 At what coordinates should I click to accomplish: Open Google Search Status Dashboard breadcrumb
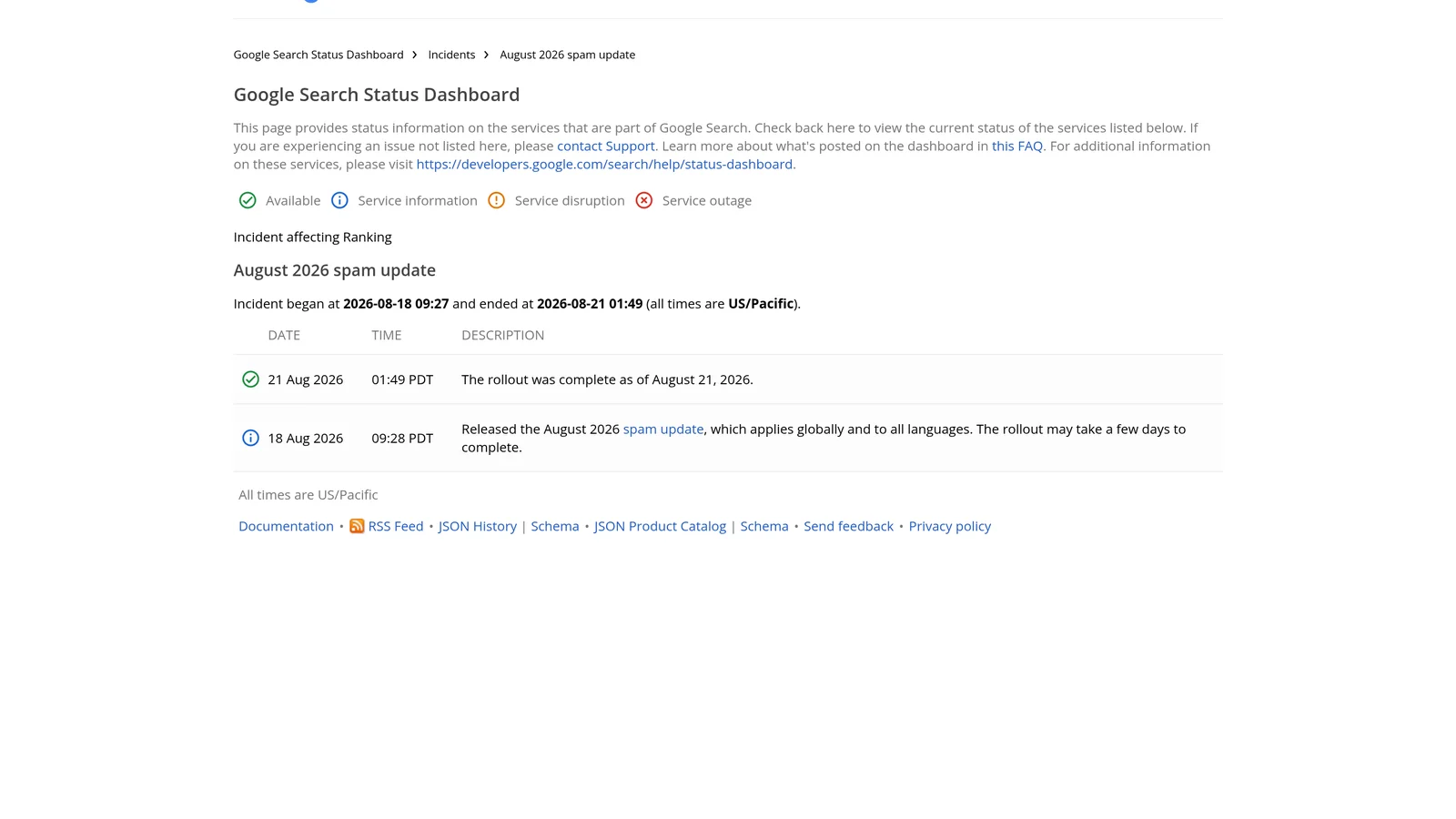coord(318,55)
